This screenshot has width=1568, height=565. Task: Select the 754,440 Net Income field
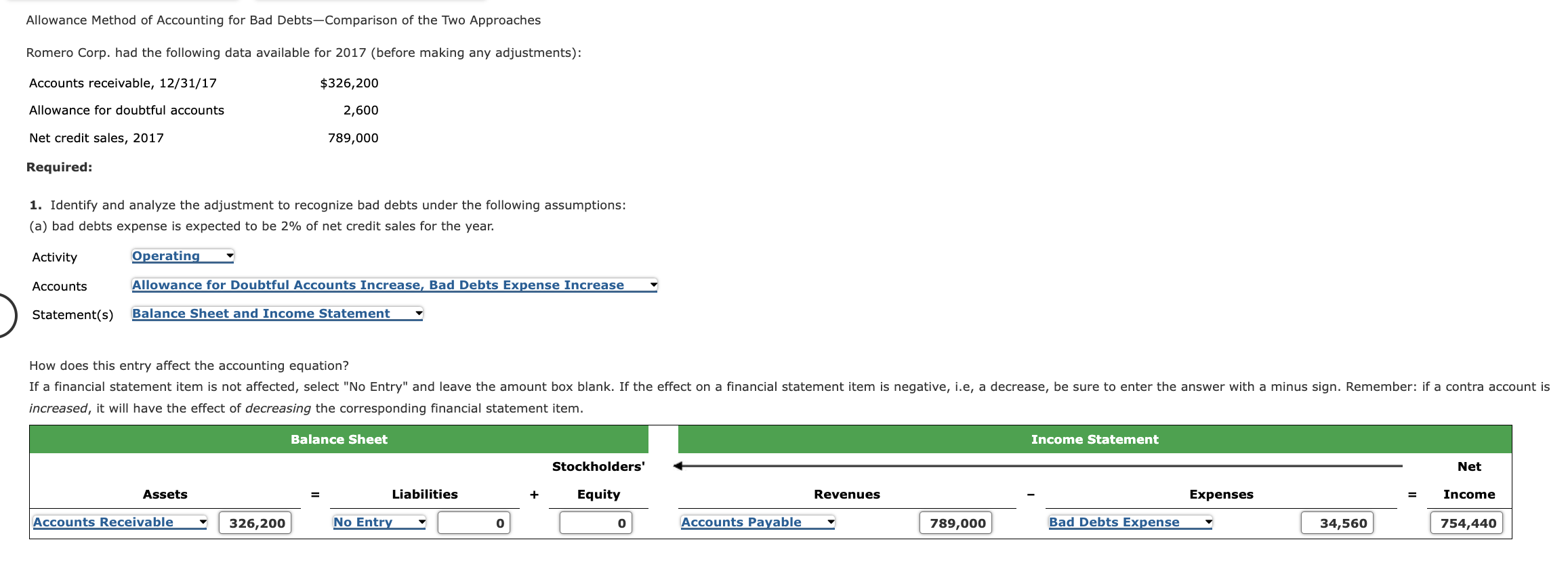[x=1467, y=522]
